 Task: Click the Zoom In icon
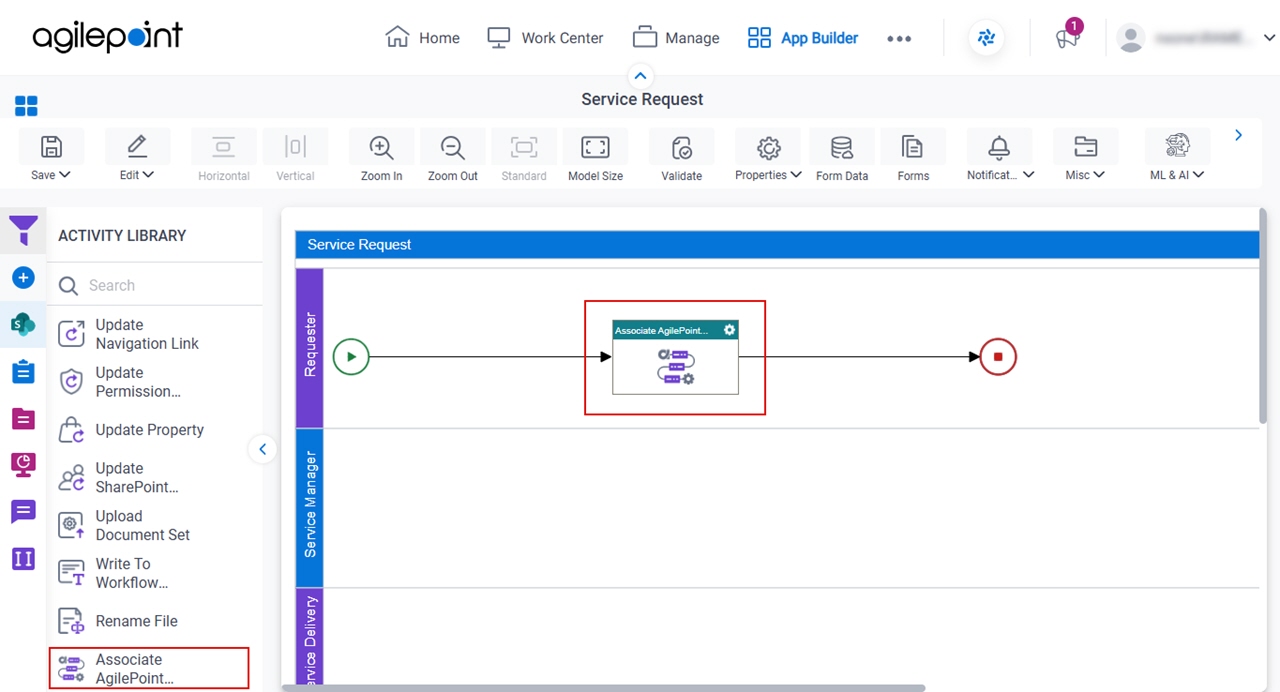click(381, 147)
